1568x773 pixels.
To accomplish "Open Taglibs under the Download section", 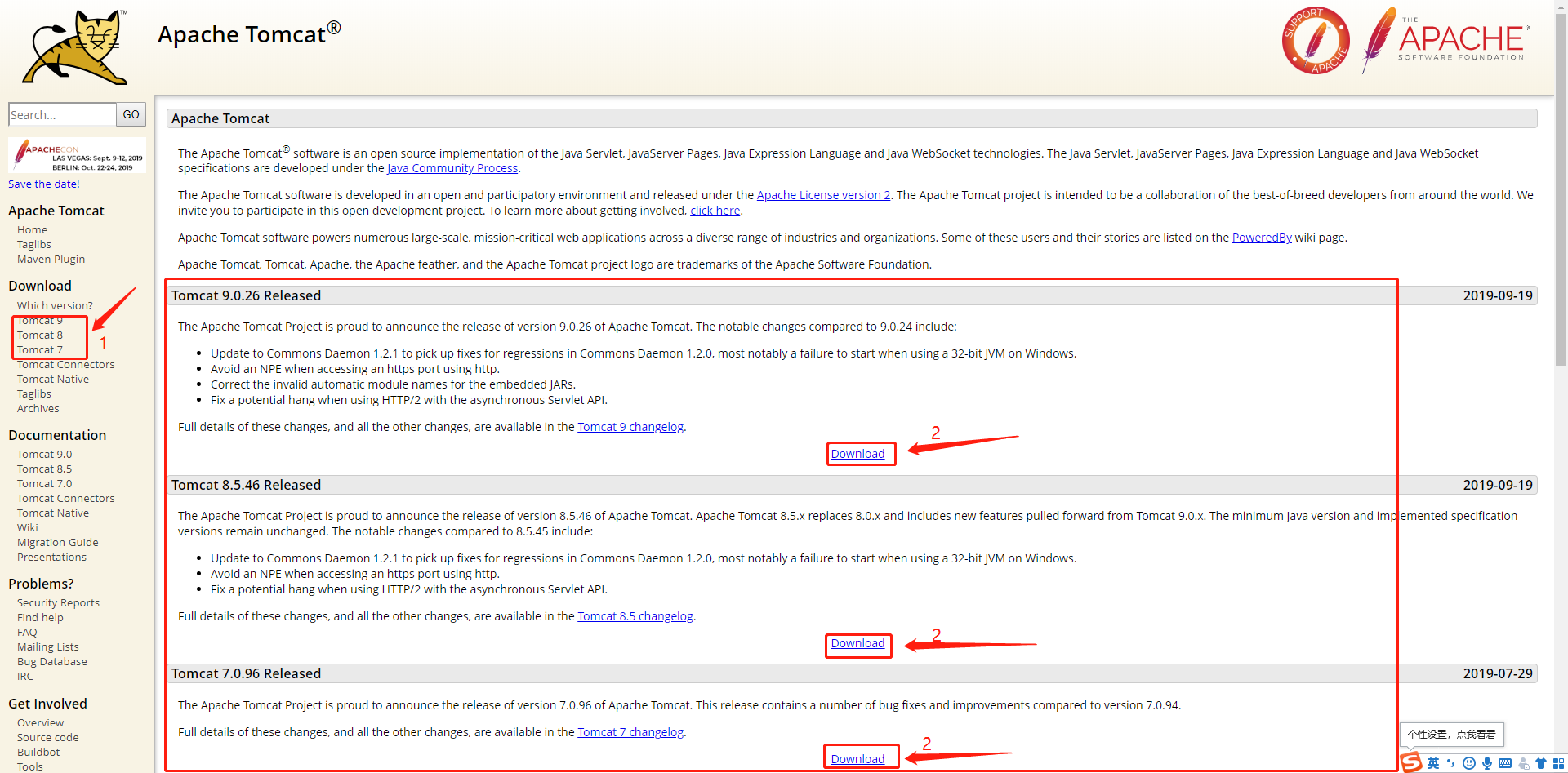I will click(x=34, y=394).
